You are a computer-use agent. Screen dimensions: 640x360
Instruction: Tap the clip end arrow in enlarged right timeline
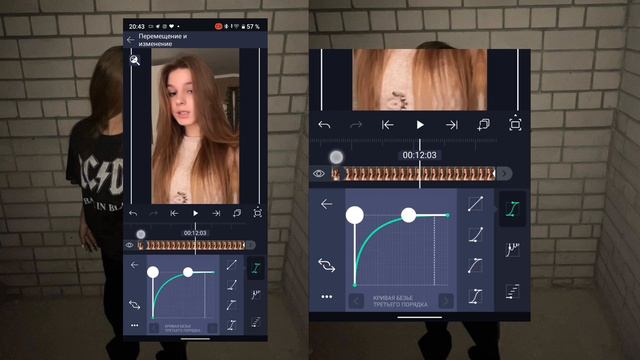point(504,173)
